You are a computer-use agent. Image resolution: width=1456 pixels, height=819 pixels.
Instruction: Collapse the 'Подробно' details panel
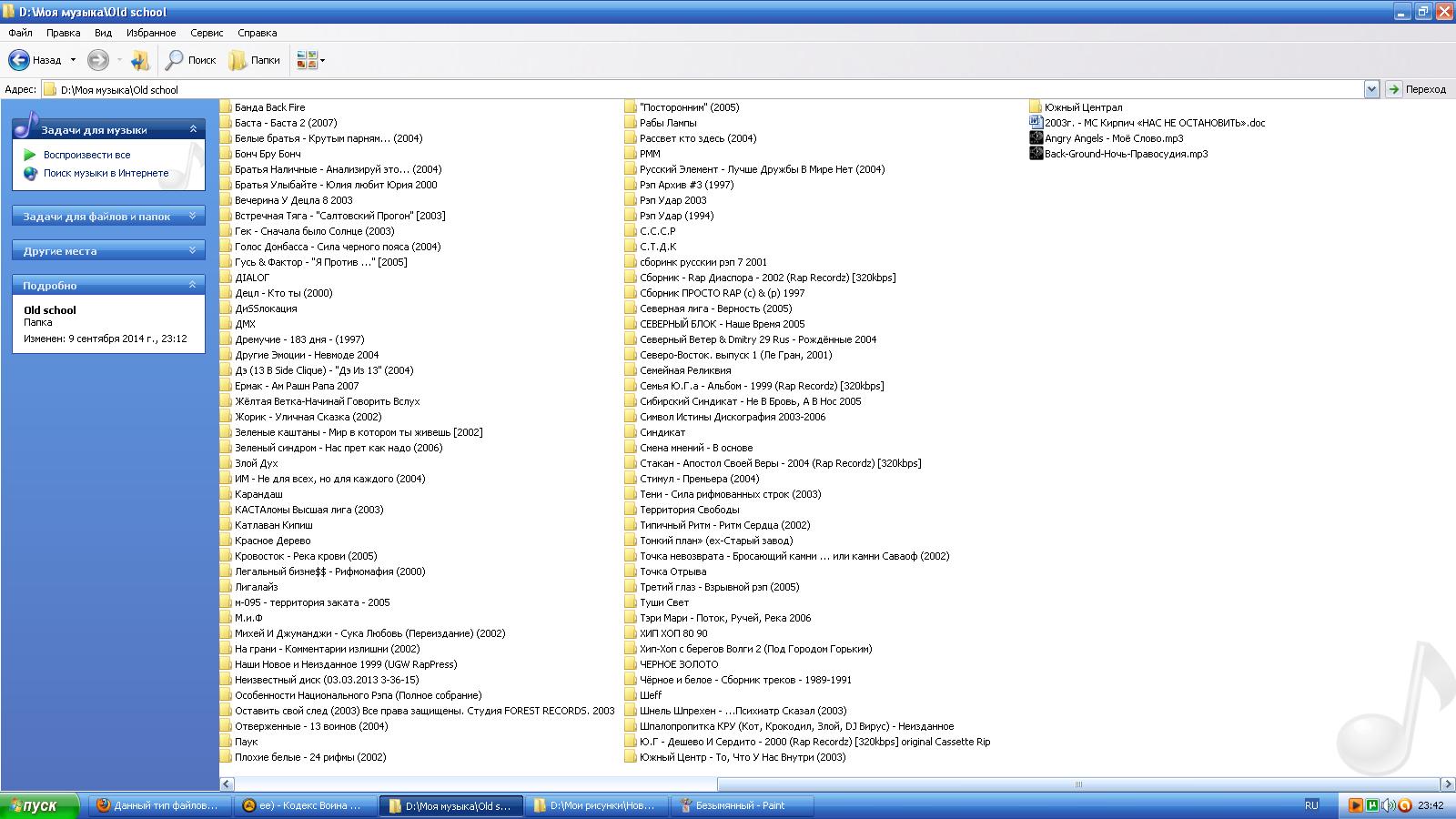pos(193,285)
